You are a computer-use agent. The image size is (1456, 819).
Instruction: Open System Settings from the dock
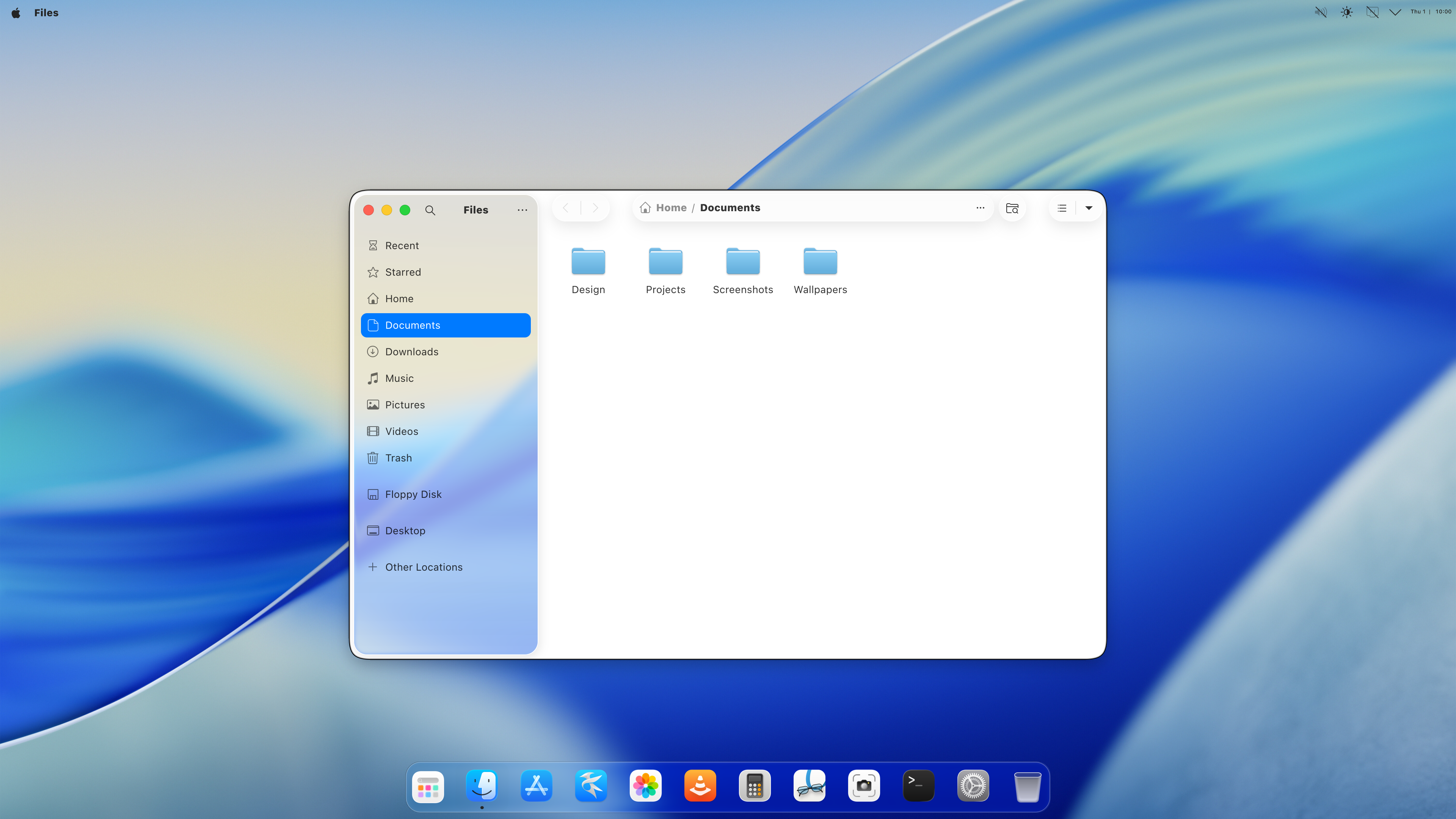coord(973,786)
